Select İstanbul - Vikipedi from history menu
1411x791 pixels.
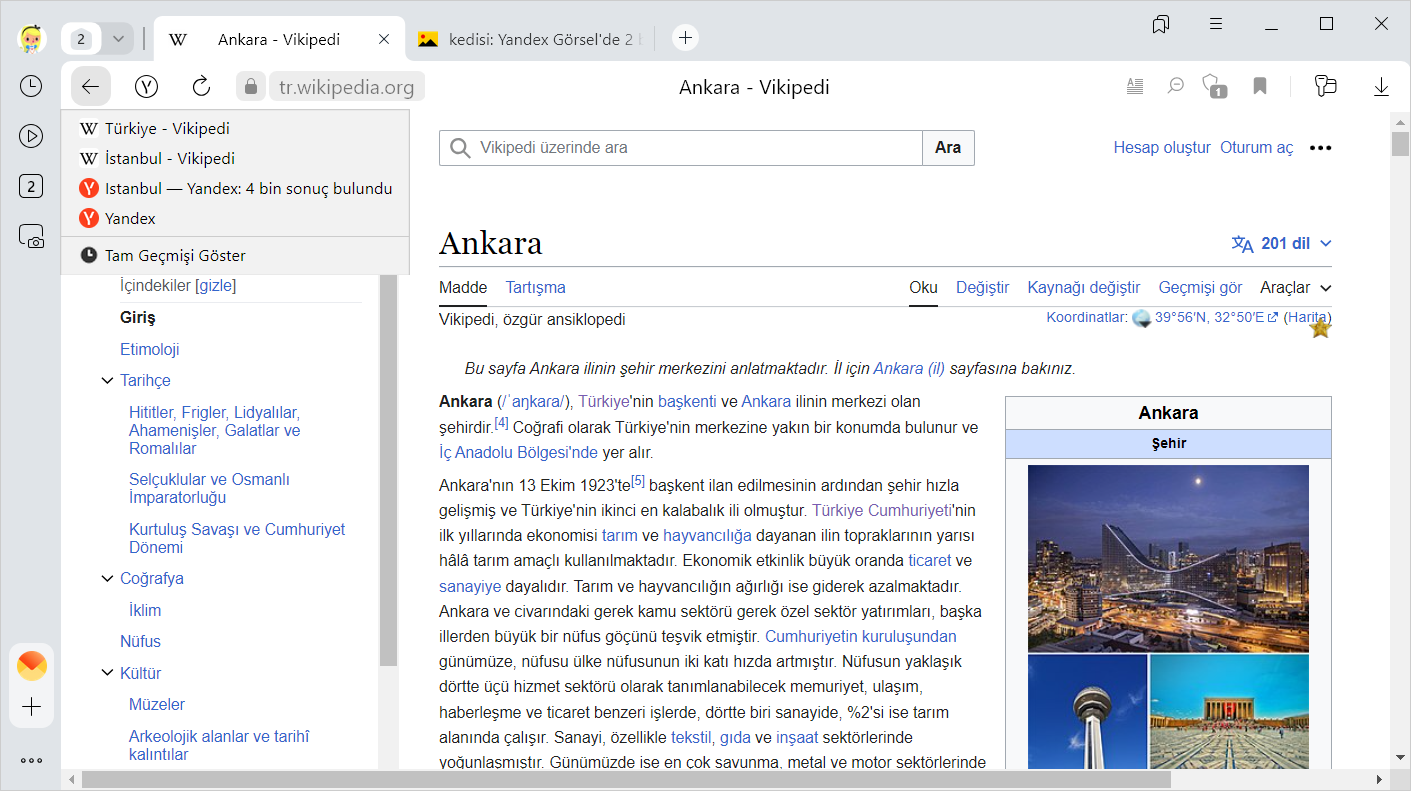point(170,158)
